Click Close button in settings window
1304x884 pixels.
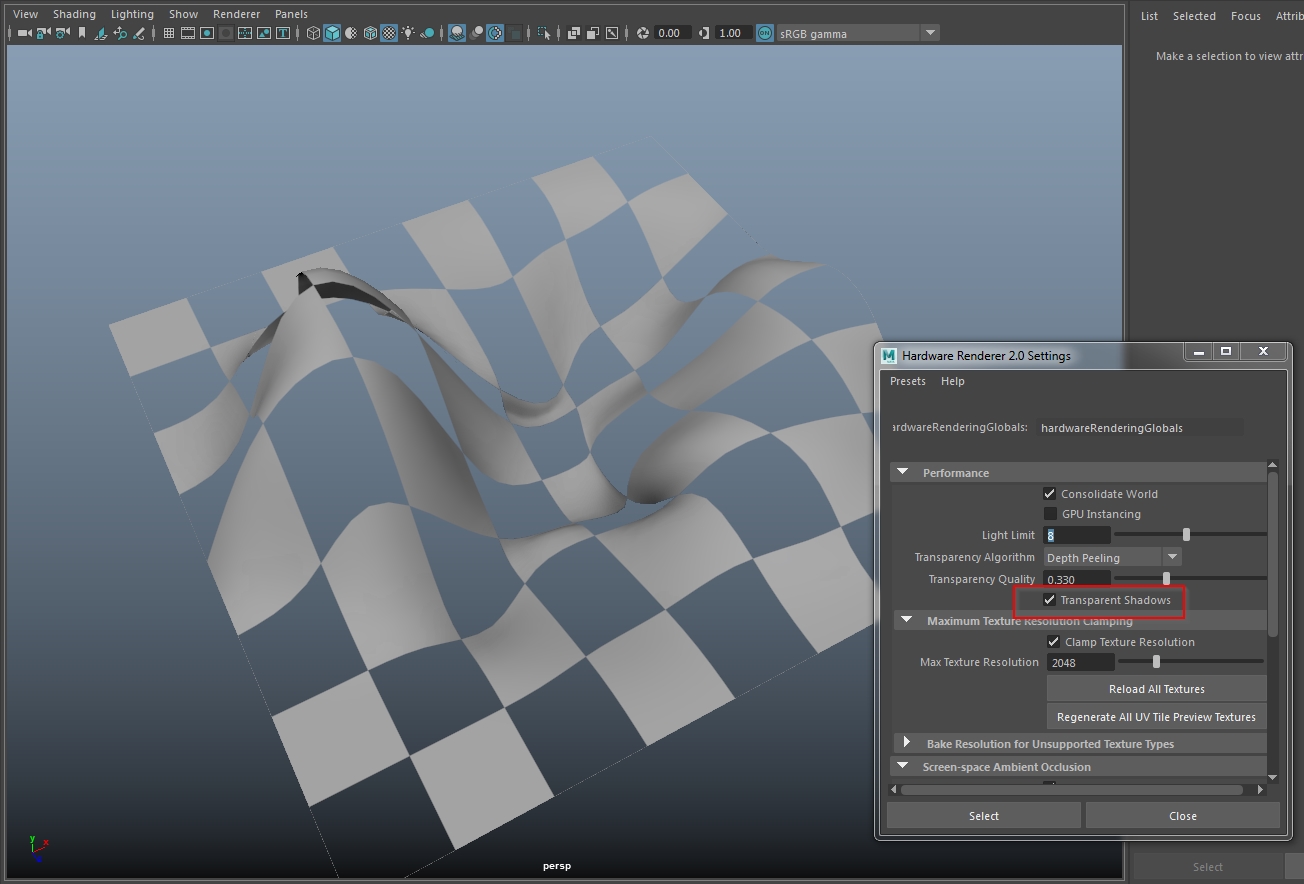pyautogui.click(x=1183, y=816)
